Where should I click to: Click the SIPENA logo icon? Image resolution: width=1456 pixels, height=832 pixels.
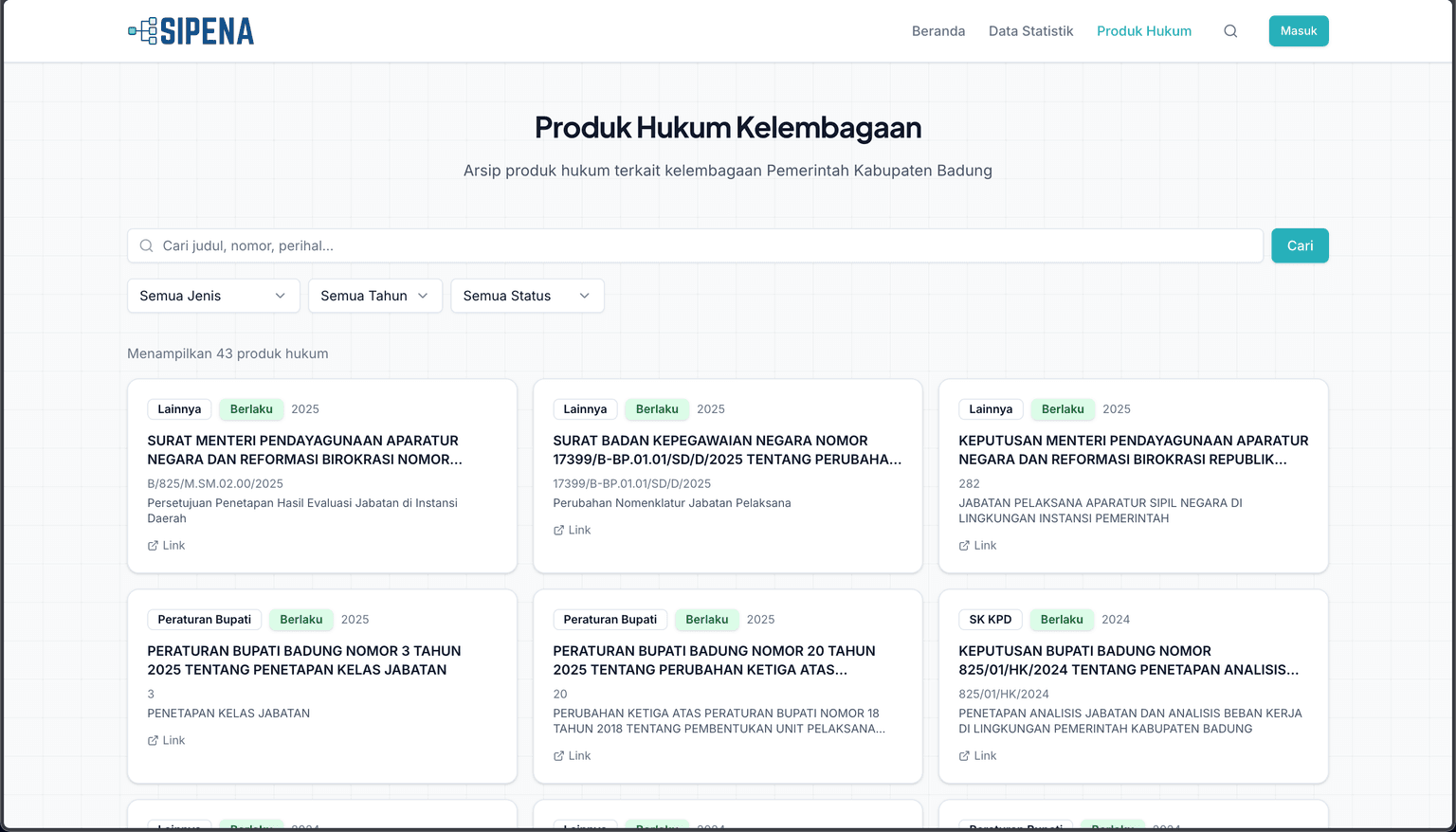143,31
